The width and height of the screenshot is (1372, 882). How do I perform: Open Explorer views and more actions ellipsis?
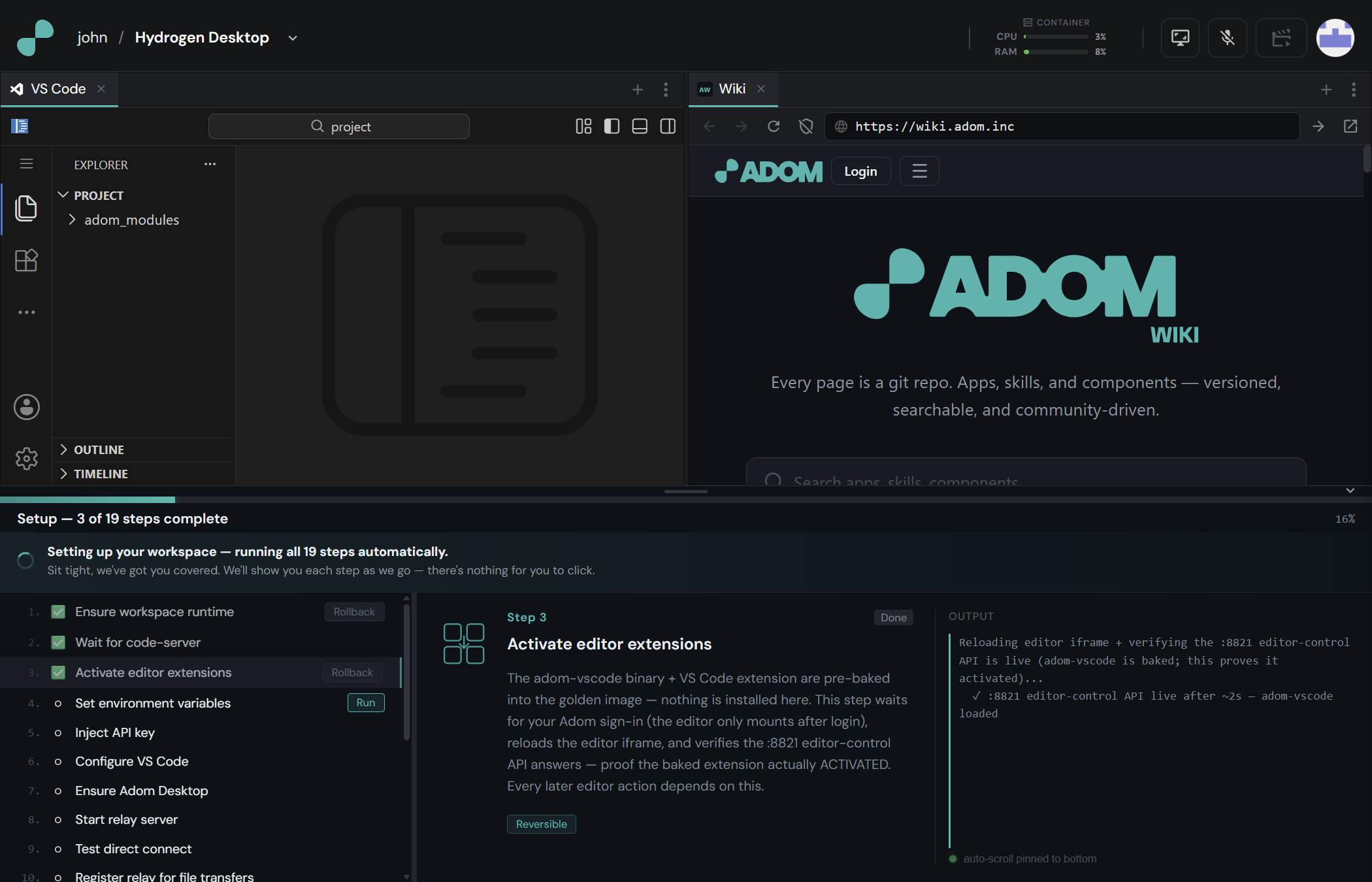coord(210,164)
